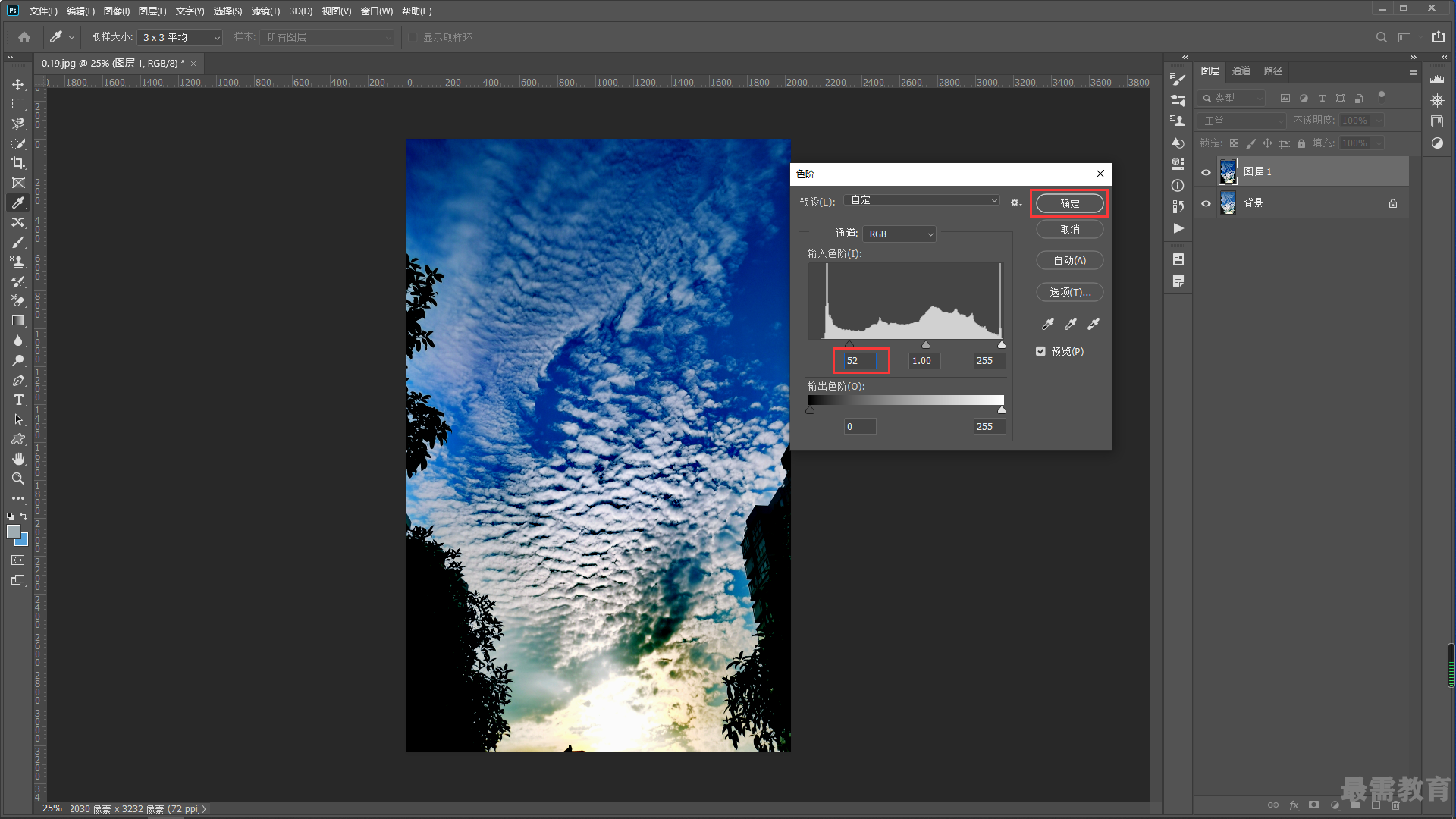Image resolution: width=1456 pixels, height=819 pixels.
Task: Open the Levels preset options gear
Action: pyautogui.click(x=1015, y=202)
